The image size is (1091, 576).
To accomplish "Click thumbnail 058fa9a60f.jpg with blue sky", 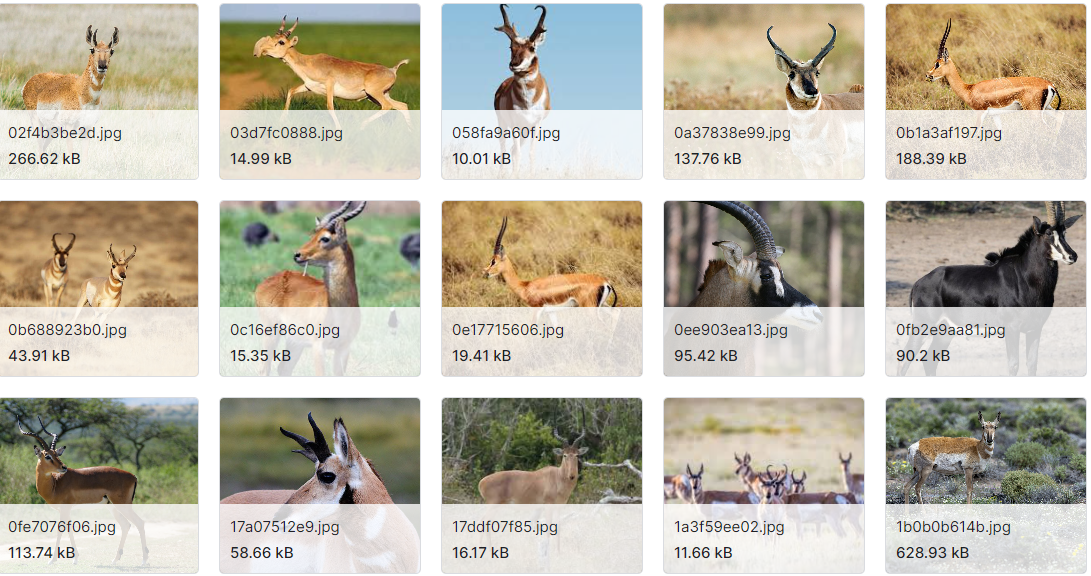I will pos(542,91).
